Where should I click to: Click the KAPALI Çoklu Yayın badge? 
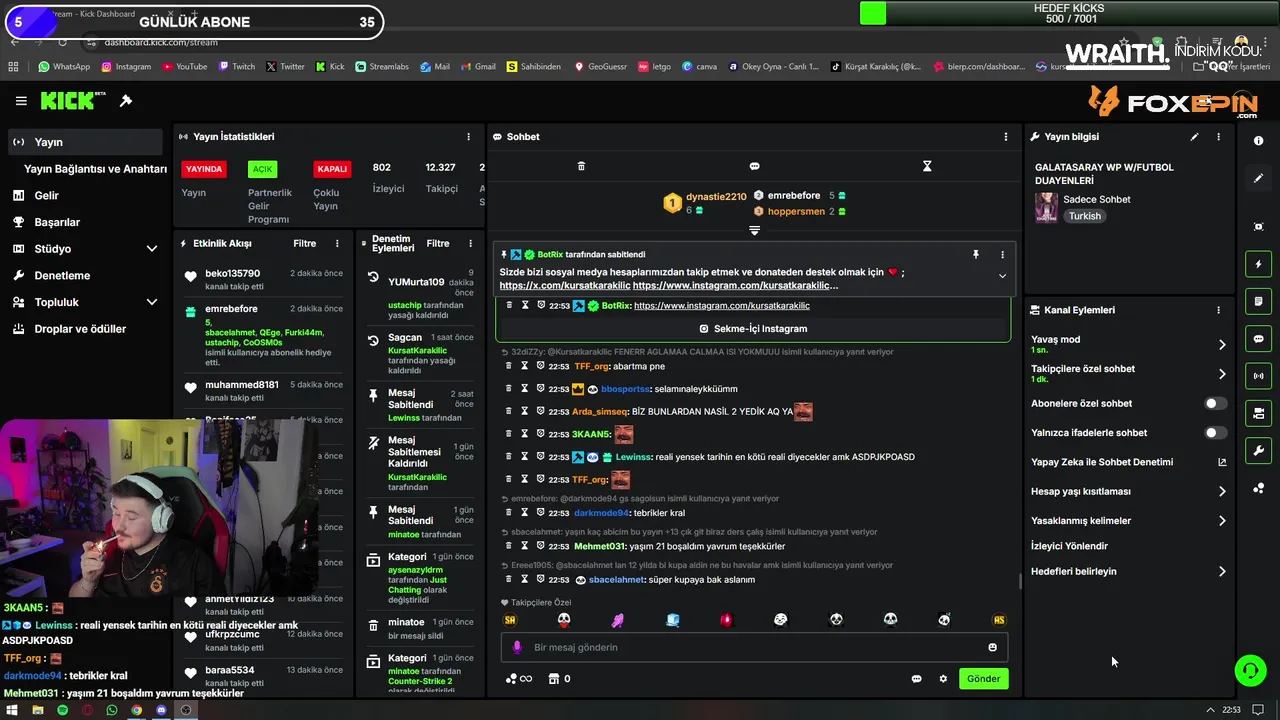point(332,169)
